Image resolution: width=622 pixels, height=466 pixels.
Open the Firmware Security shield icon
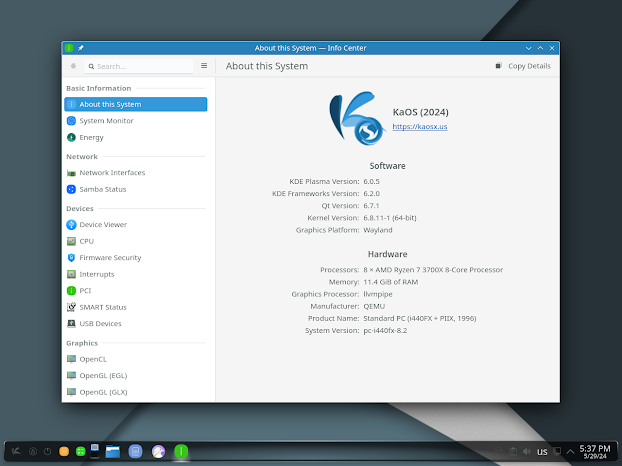(71, 258)
